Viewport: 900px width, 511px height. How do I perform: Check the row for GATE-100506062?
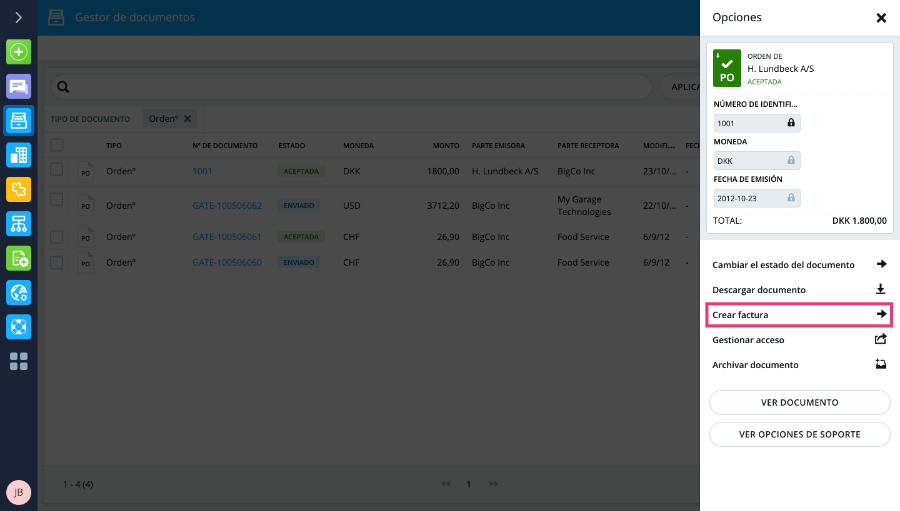(x=57, y=199)
